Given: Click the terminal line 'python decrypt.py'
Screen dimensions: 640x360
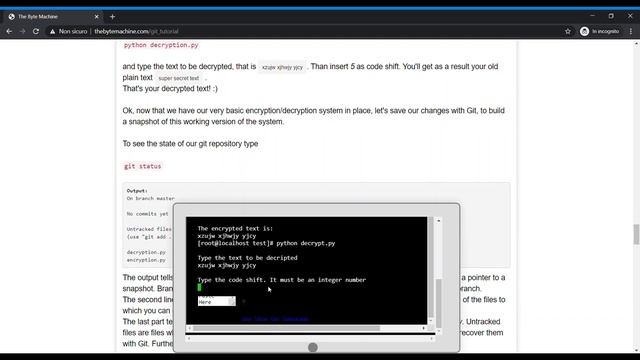Looking at the screenshot, I should pyautogui.click(x=306, y=243).
